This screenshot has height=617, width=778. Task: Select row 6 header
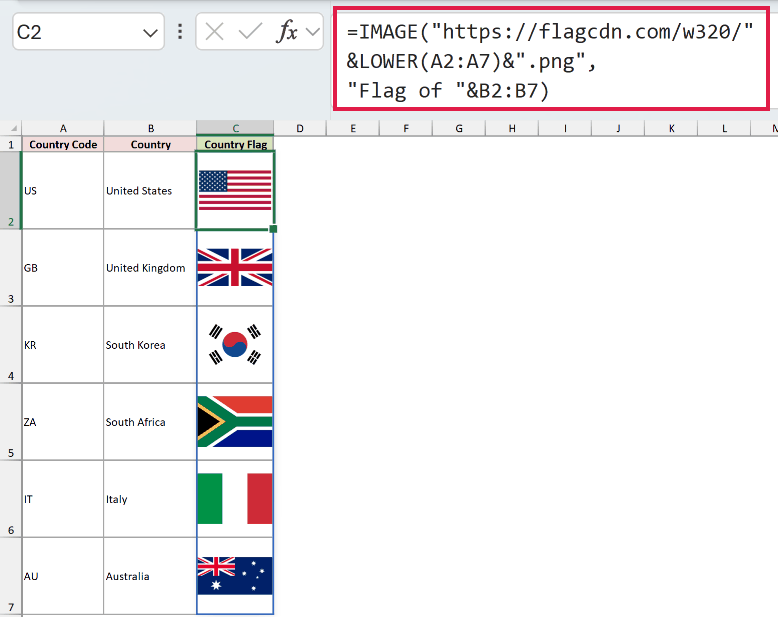point(11,499)
